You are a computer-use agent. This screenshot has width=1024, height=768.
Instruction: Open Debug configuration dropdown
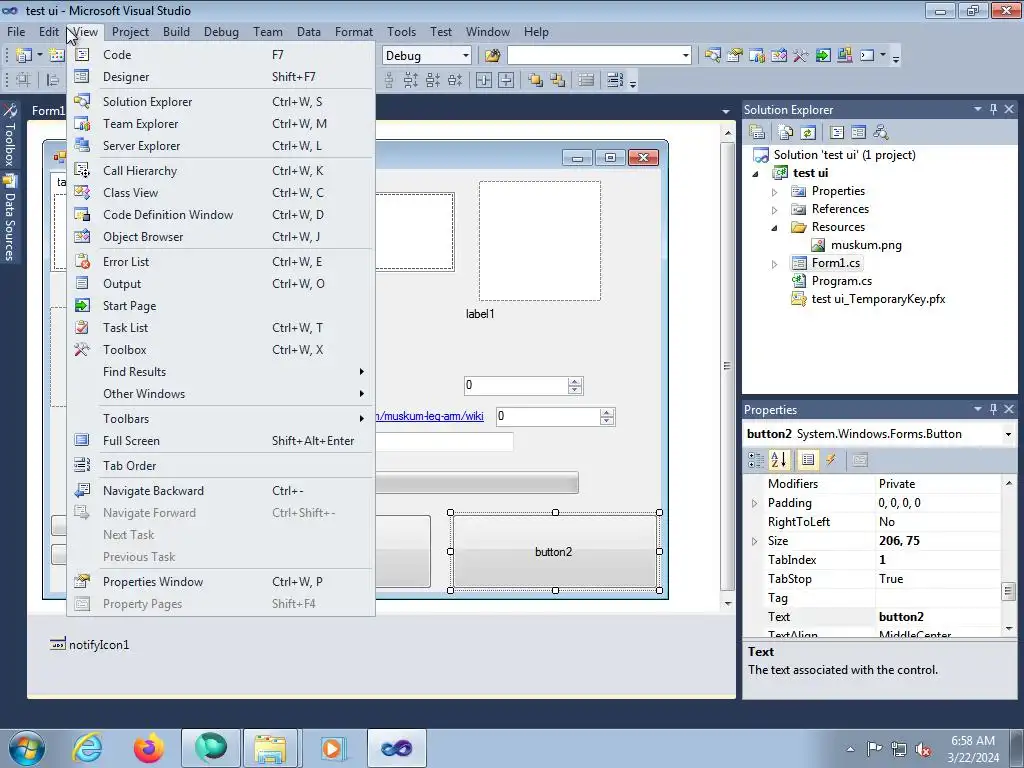pos(465,56)
